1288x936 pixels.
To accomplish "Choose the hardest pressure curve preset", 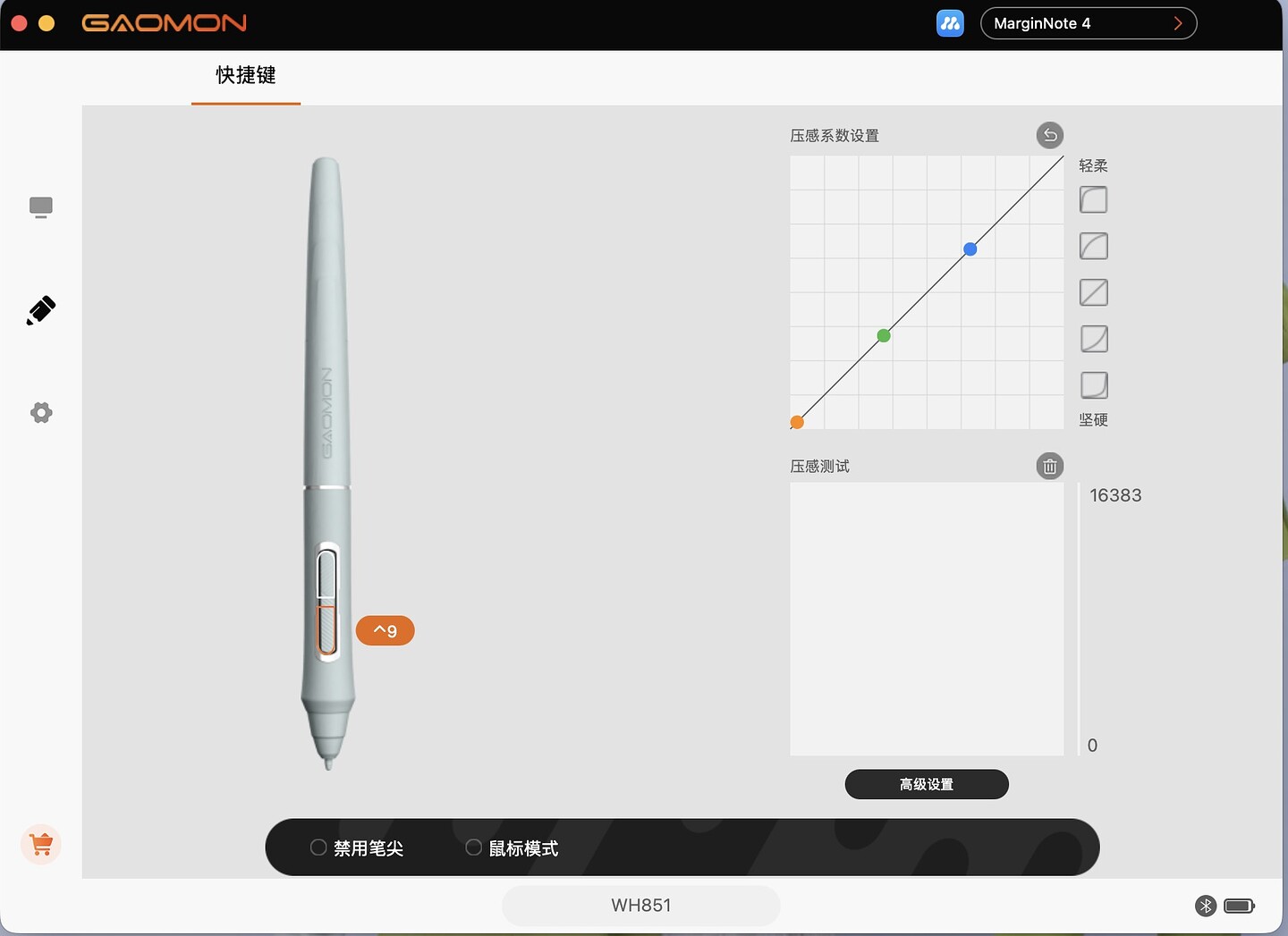I will pos(1094,385).
